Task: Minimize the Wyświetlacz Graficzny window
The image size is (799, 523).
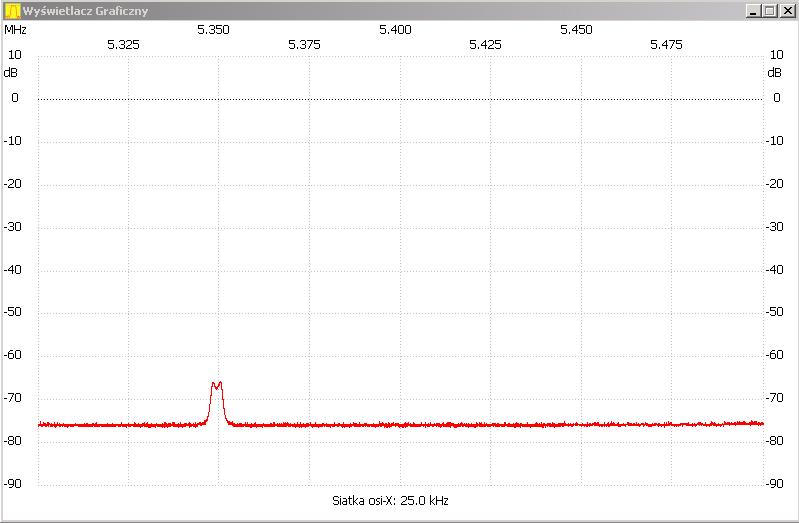Action: tap(753, 11)
